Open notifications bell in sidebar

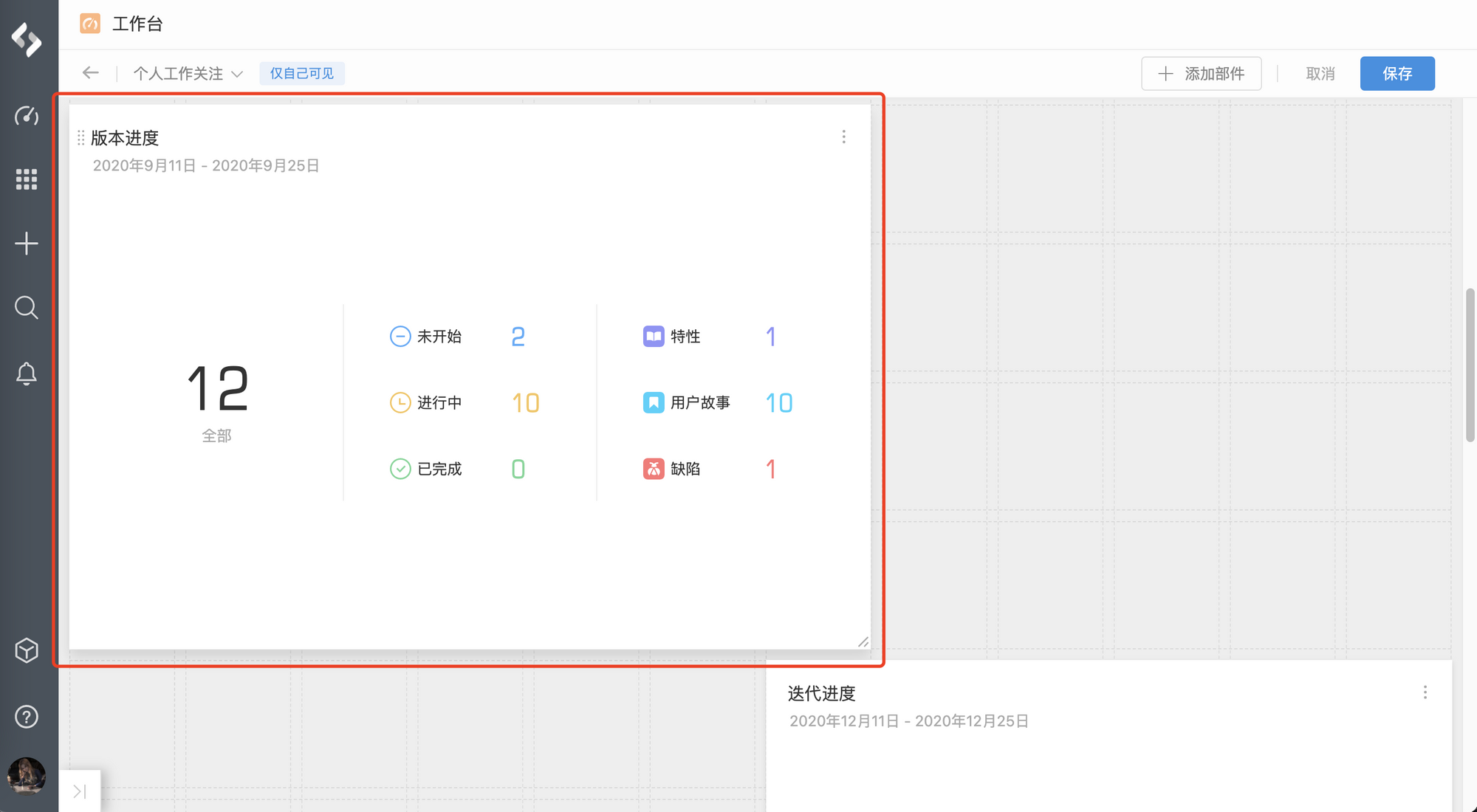[27, 374]
